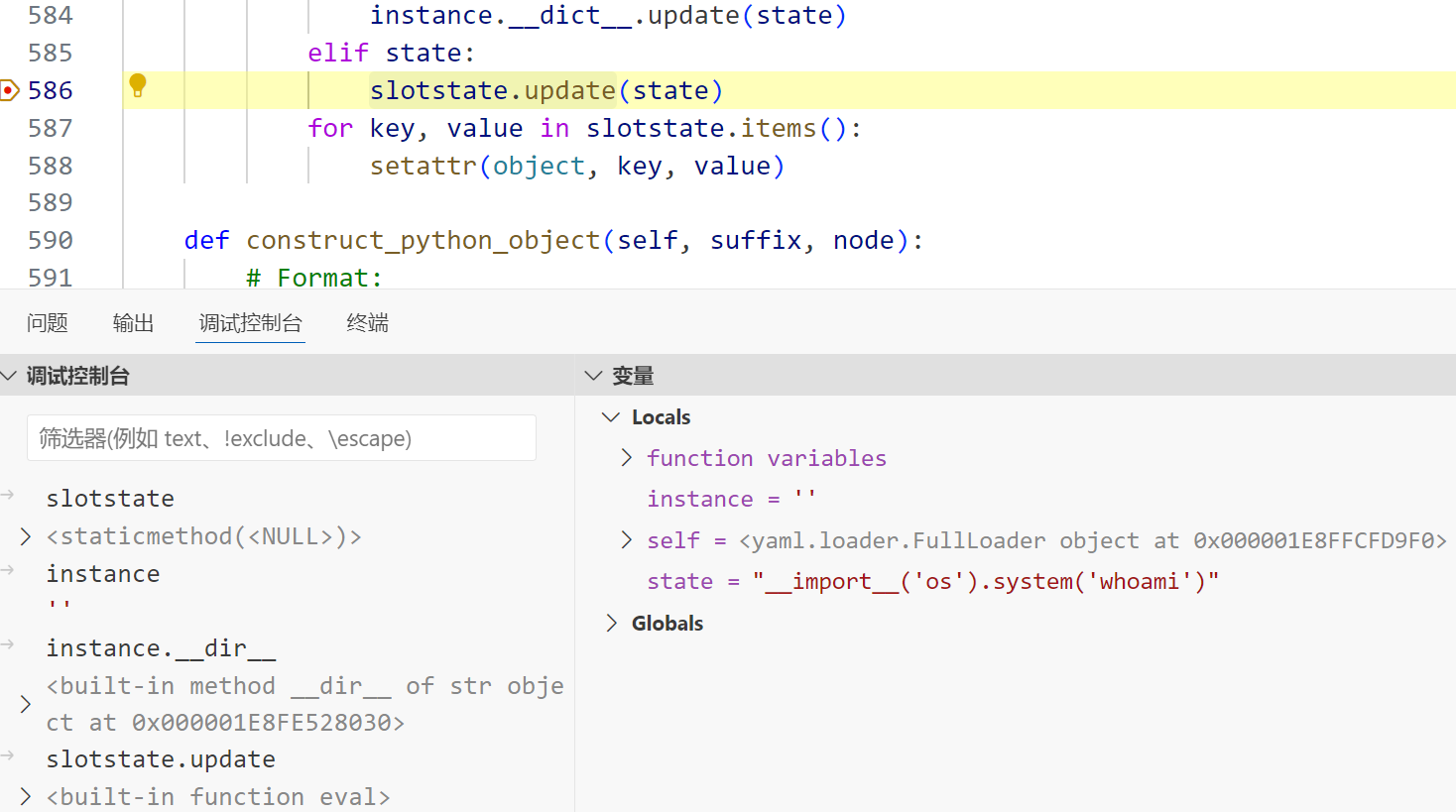
Task: Click the debug console filter input
Action: pyautogui.click(x=281, y=438)
